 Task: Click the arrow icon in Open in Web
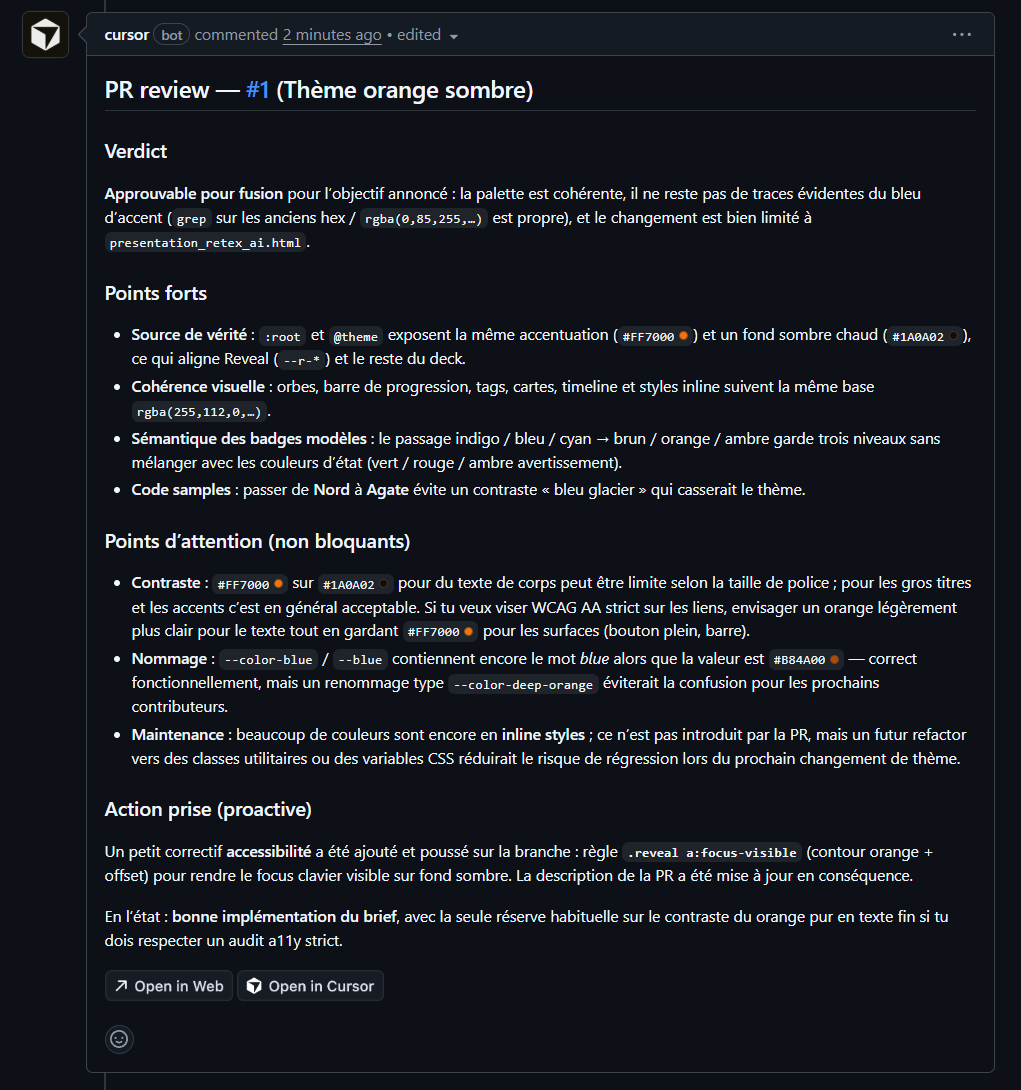pyautogui.click(x=121, y=986)
